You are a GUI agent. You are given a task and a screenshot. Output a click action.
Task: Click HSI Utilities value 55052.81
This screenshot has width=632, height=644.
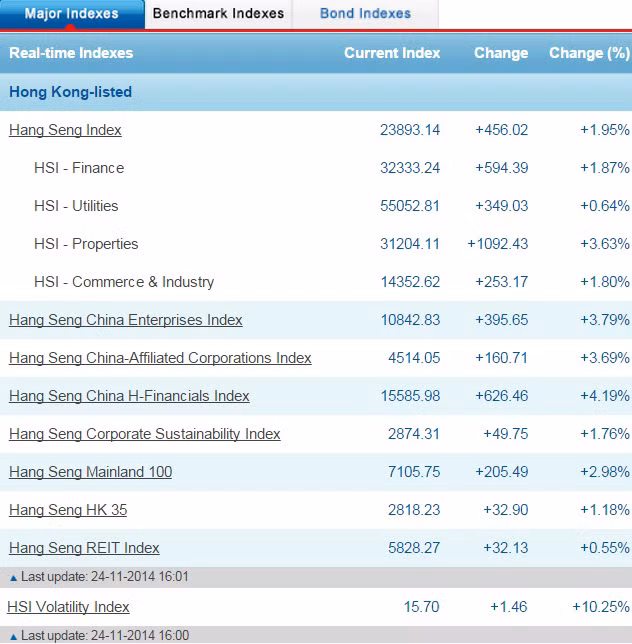tap(410, 206)
